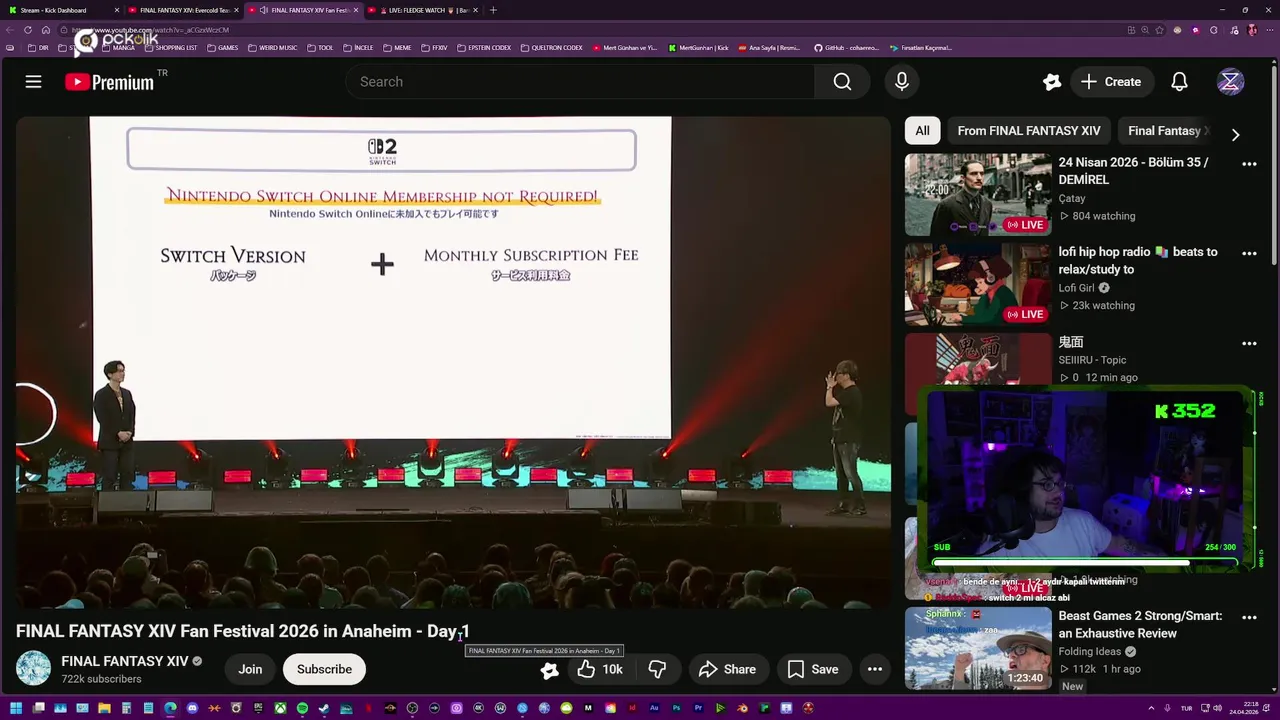Open Steam from taskbar

click(x=324, y=709)
